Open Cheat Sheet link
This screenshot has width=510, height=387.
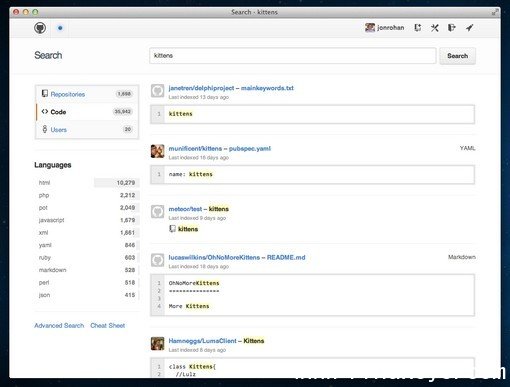pyautogui.click(x=107, y=325)
